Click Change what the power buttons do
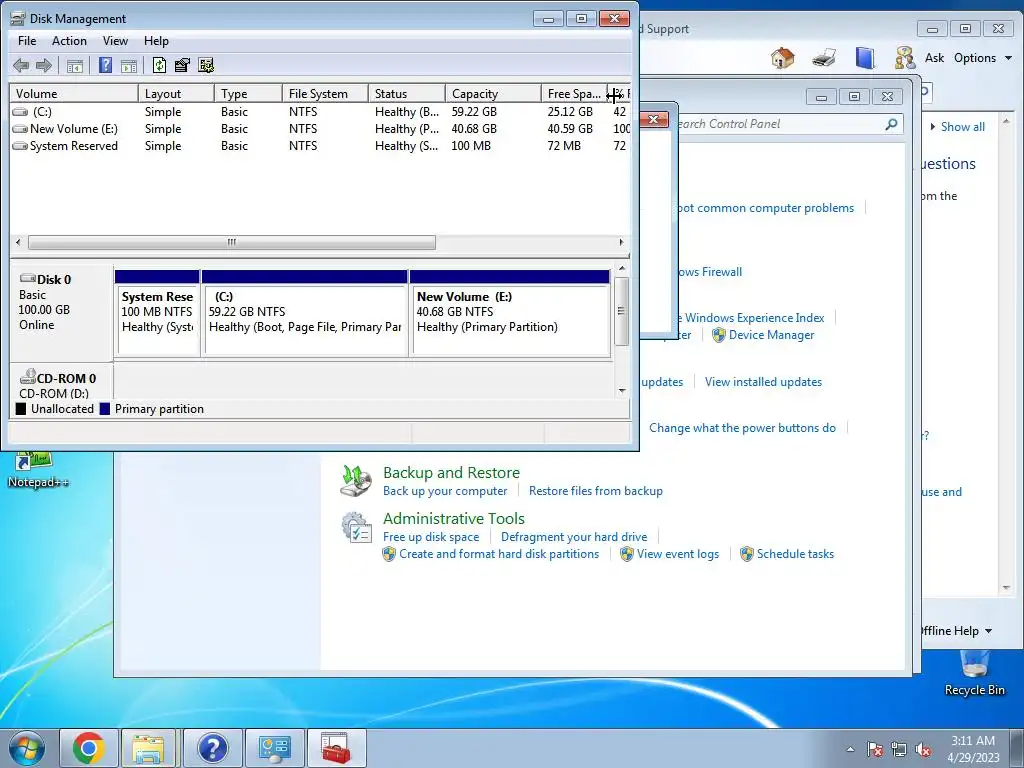The height and width of the screenshot is (768, 1024). (x=742, y=428)
